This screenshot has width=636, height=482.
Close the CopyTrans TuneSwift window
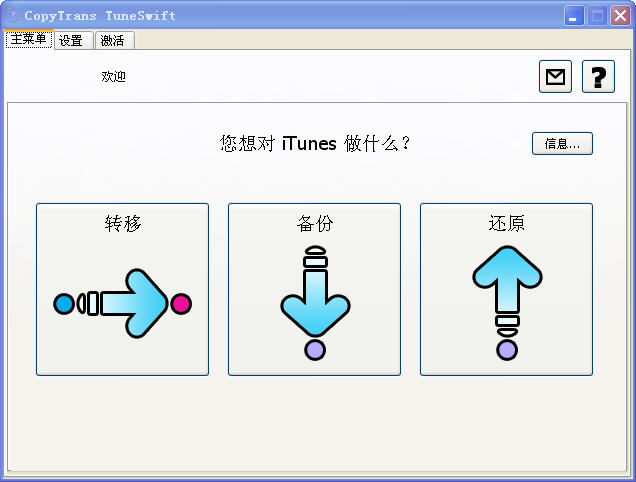tap(621, 16)
